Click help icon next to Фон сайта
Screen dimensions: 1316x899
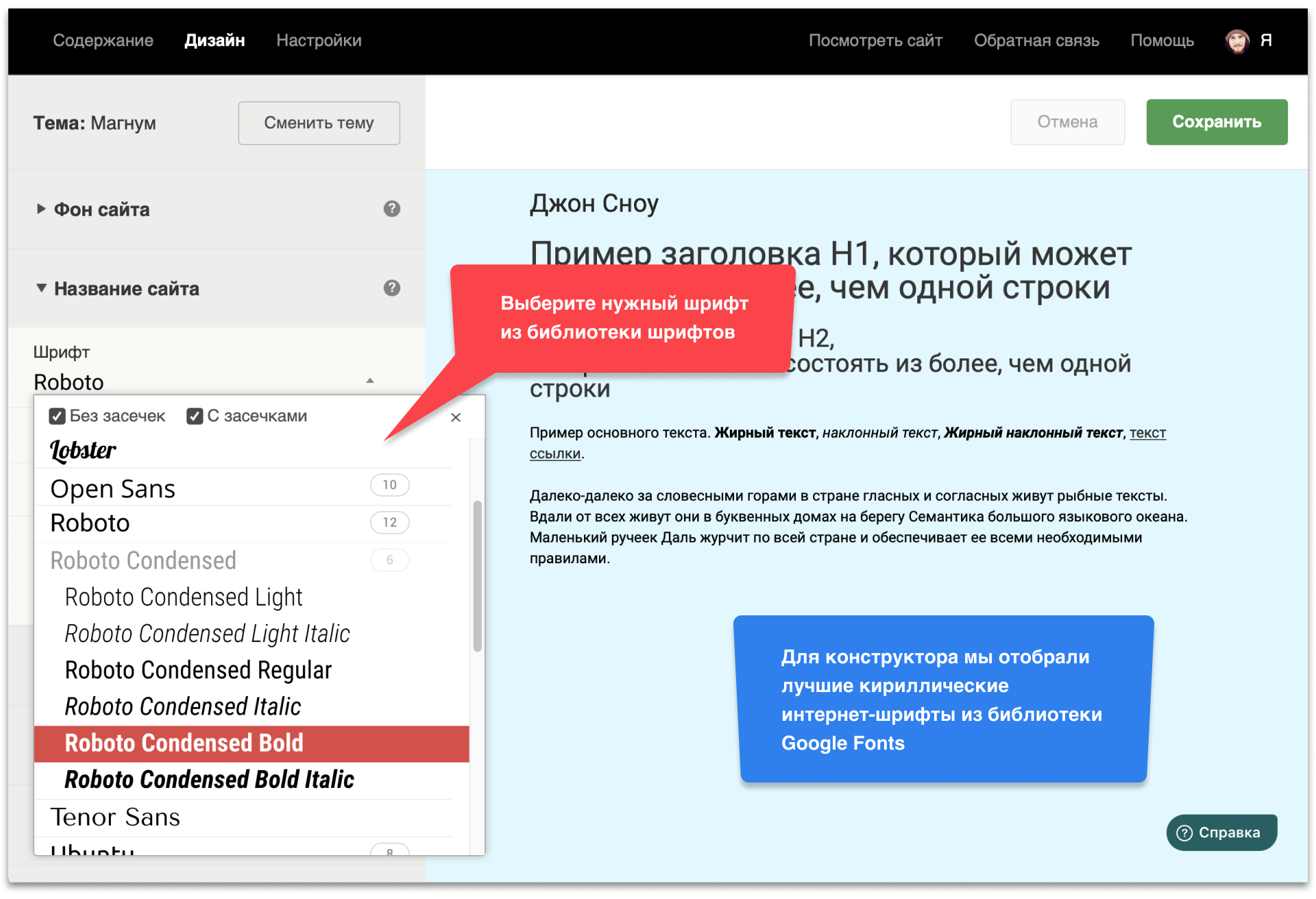tap(391, 209)
